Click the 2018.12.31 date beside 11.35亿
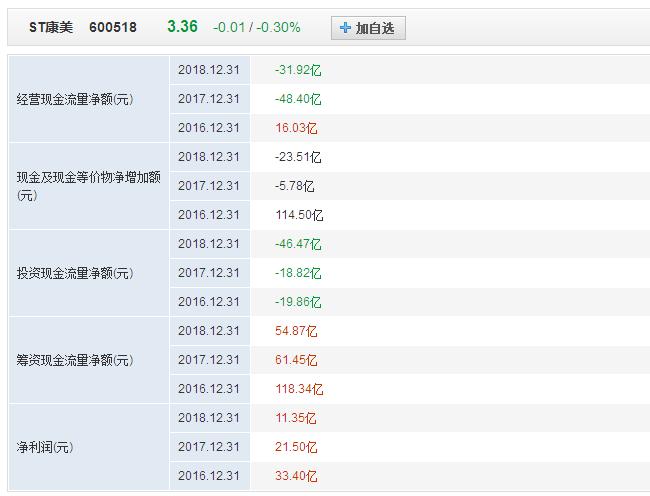 [x=209, y=418]
